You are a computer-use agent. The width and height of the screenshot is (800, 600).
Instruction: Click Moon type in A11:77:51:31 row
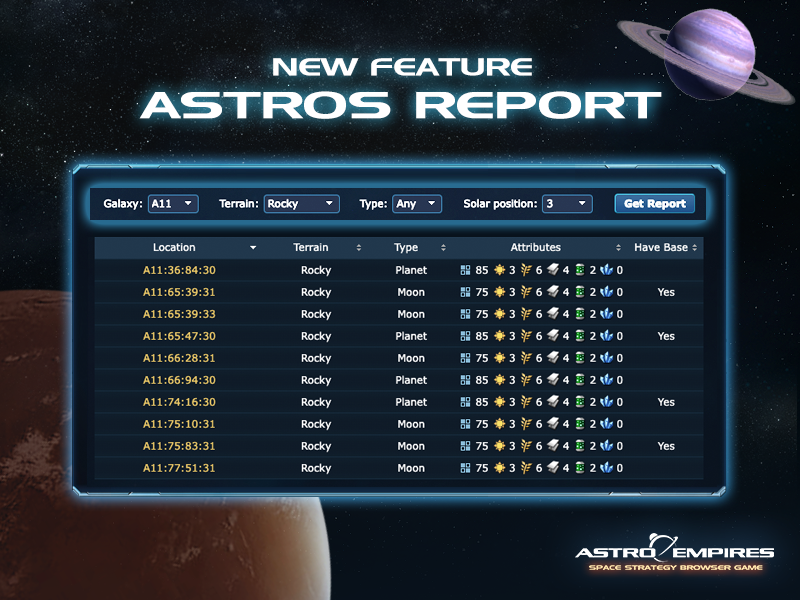coord(411,467)
